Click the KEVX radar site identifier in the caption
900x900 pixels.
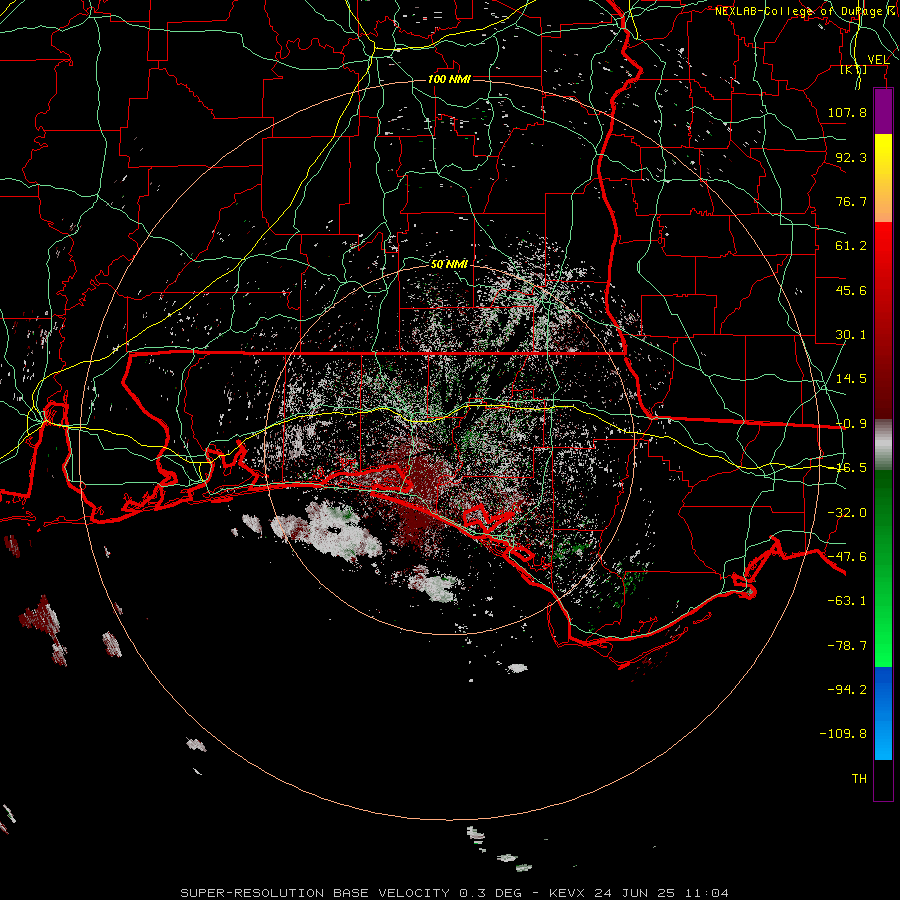[x=567, y=893]
